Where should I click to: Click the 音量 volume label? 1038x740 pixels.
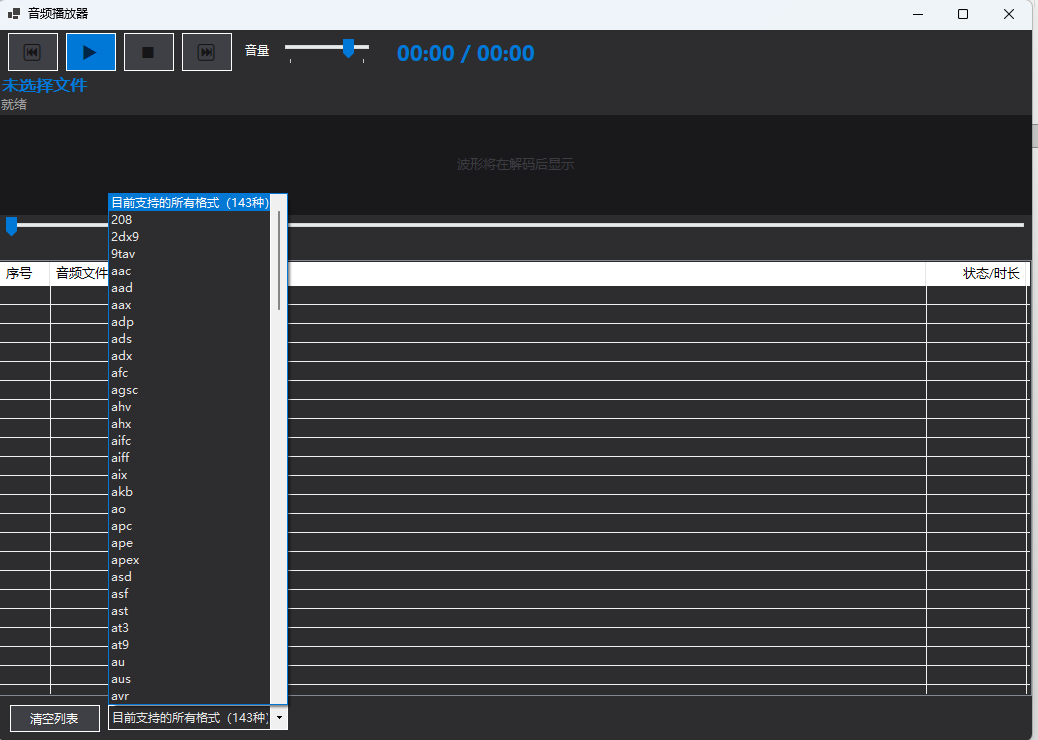pos(257,50)
